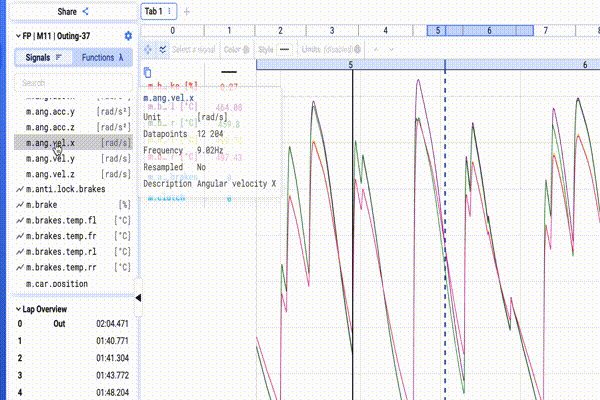Collapse the Lap Overview section
Viewport: 600px width, 400px height.
coord(18,309)
